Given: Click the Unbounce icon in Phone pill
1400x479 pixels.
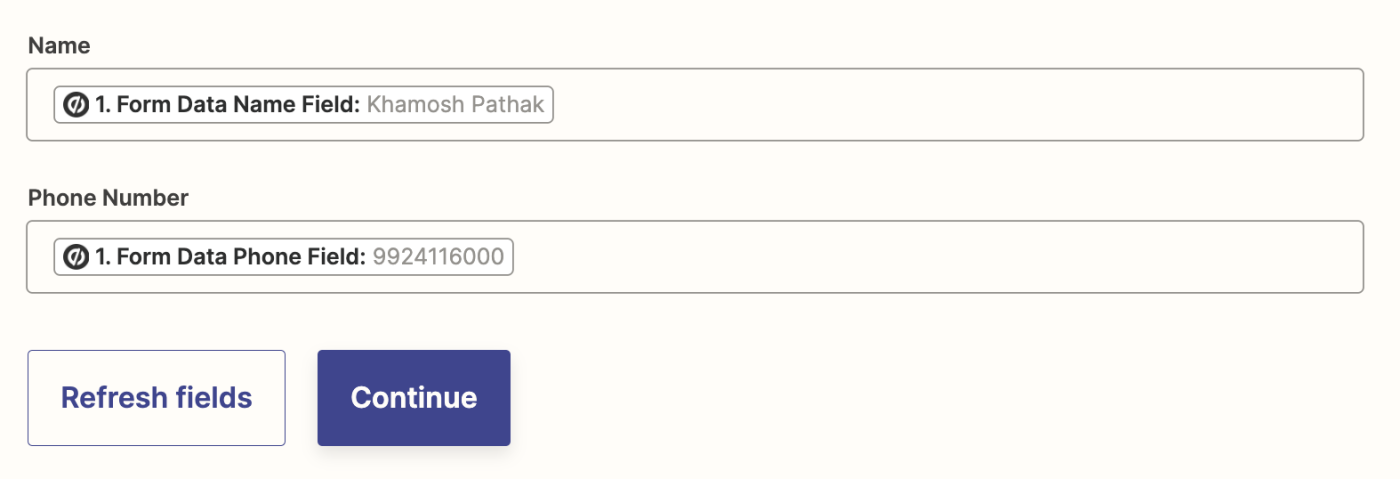Looking at the screenshot, I should click(x=76, y=257).
